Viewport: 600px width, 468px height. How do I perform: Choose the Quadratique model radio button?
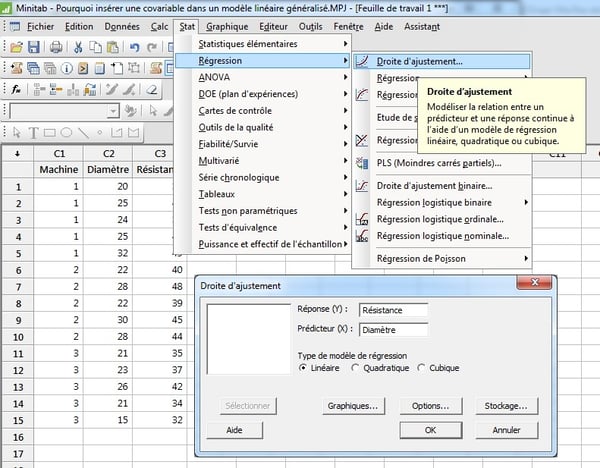pyautogui.click(x=353, y=367)
